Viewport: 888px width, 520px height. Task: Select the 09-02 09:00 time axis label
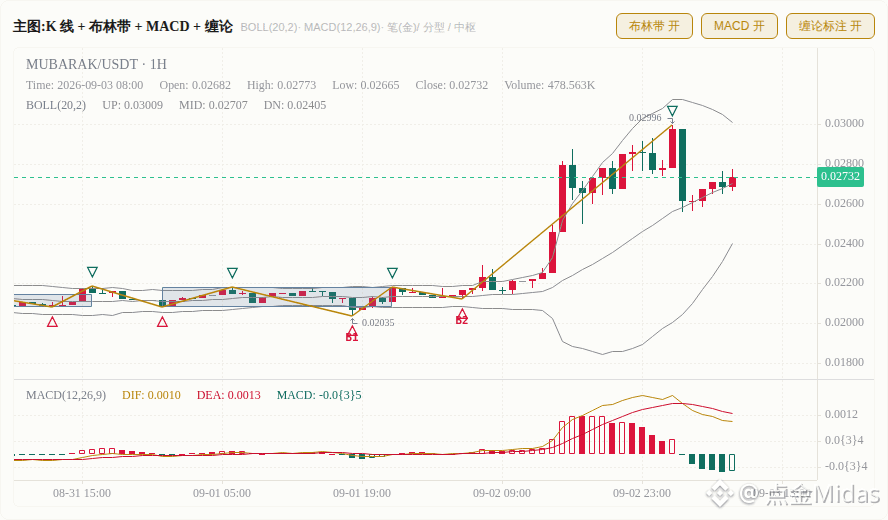click(502, 493)
